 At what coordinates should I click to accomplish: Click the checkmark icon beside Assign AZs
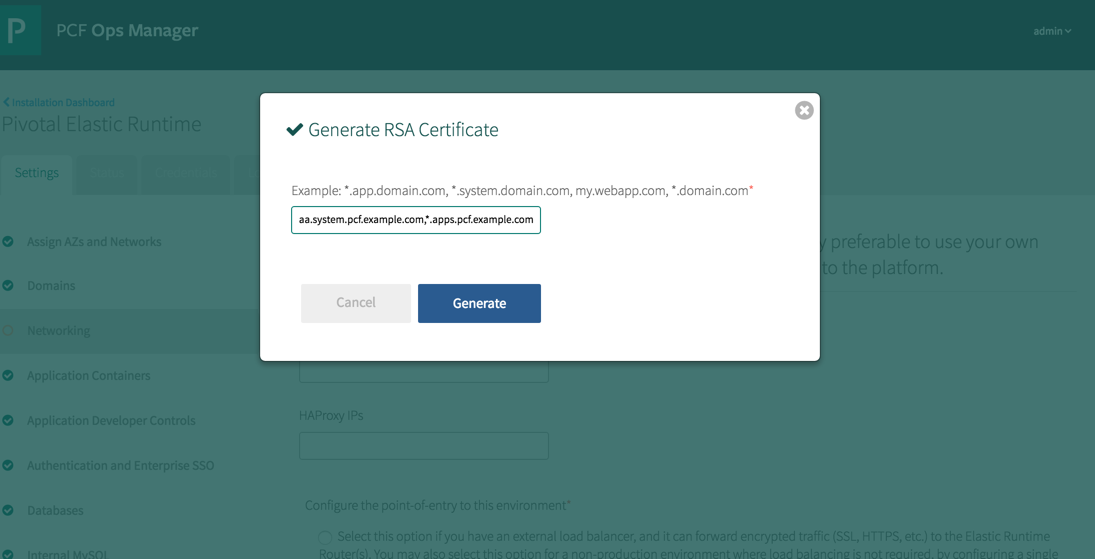(x=8, y=242)
